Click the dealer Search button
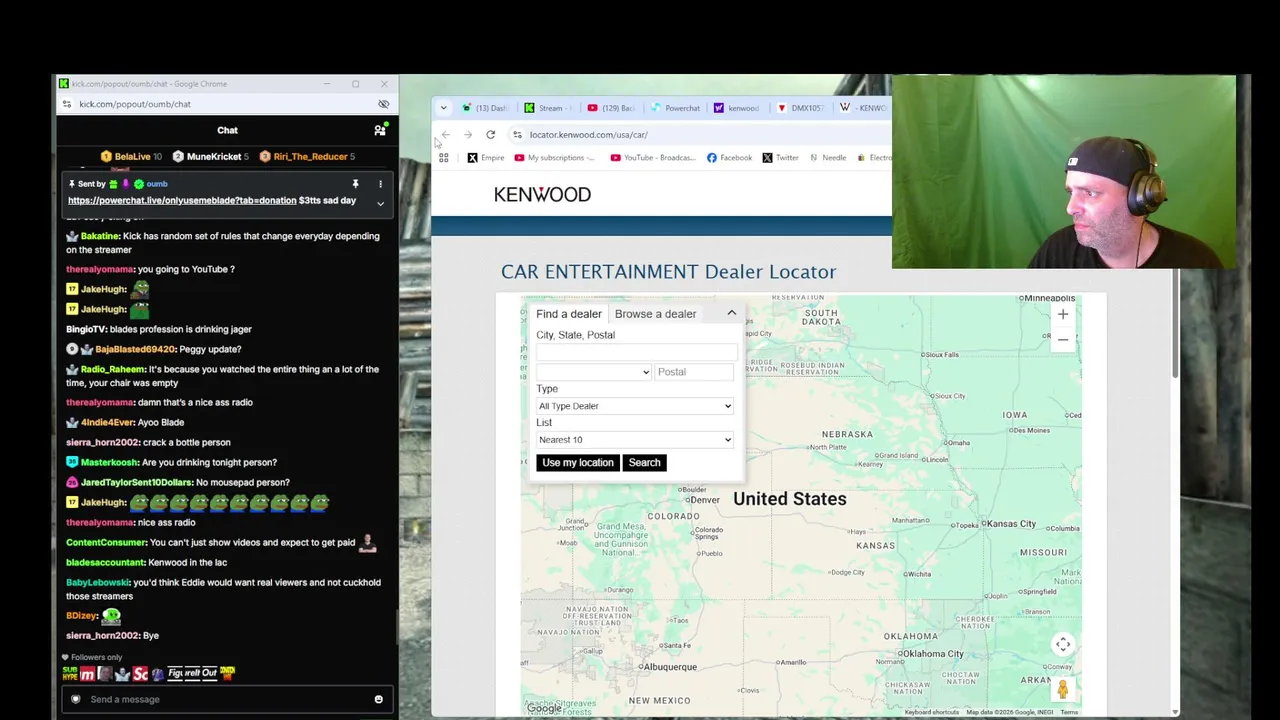1280x720 pixels. [x=644, y=463]
